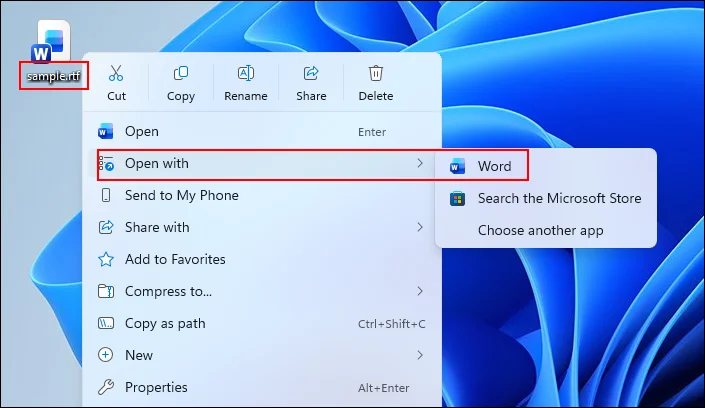The width and height of the screenshot is (705, 408).
Task: Select Add to Favorites entry
Action: pyautogui.click(x=262, y=259)
